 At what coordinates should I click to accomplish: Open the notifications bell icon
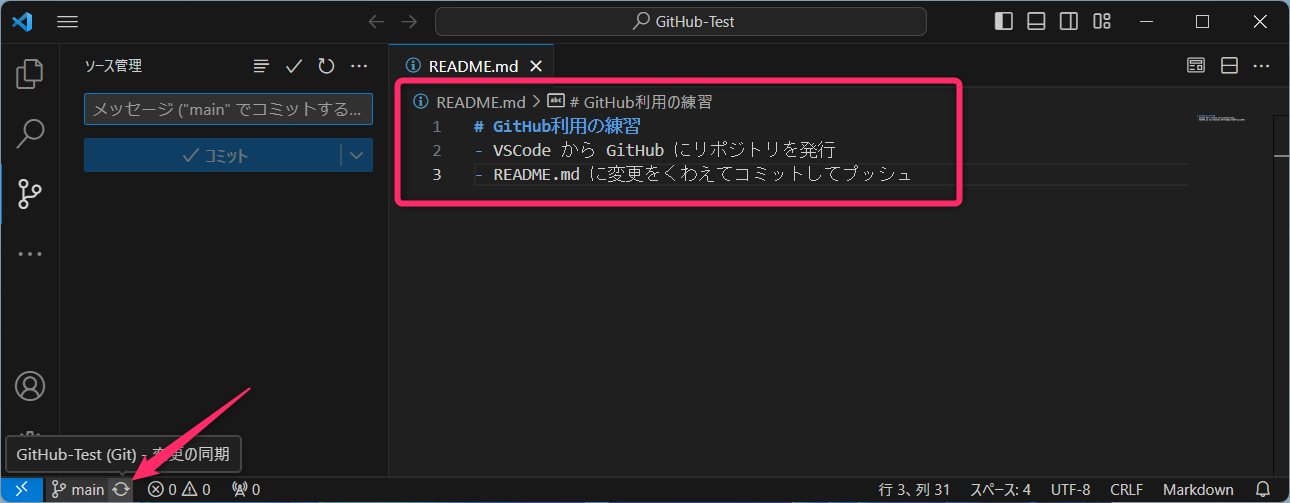pos(1263,490)
